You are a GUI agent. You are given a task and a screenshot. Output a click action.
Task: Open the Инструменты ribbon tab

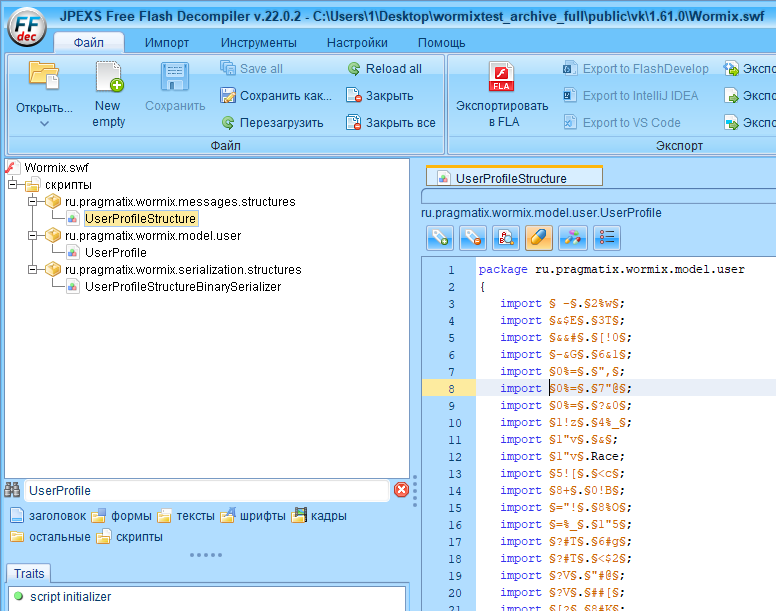click(x=258, y=43)
